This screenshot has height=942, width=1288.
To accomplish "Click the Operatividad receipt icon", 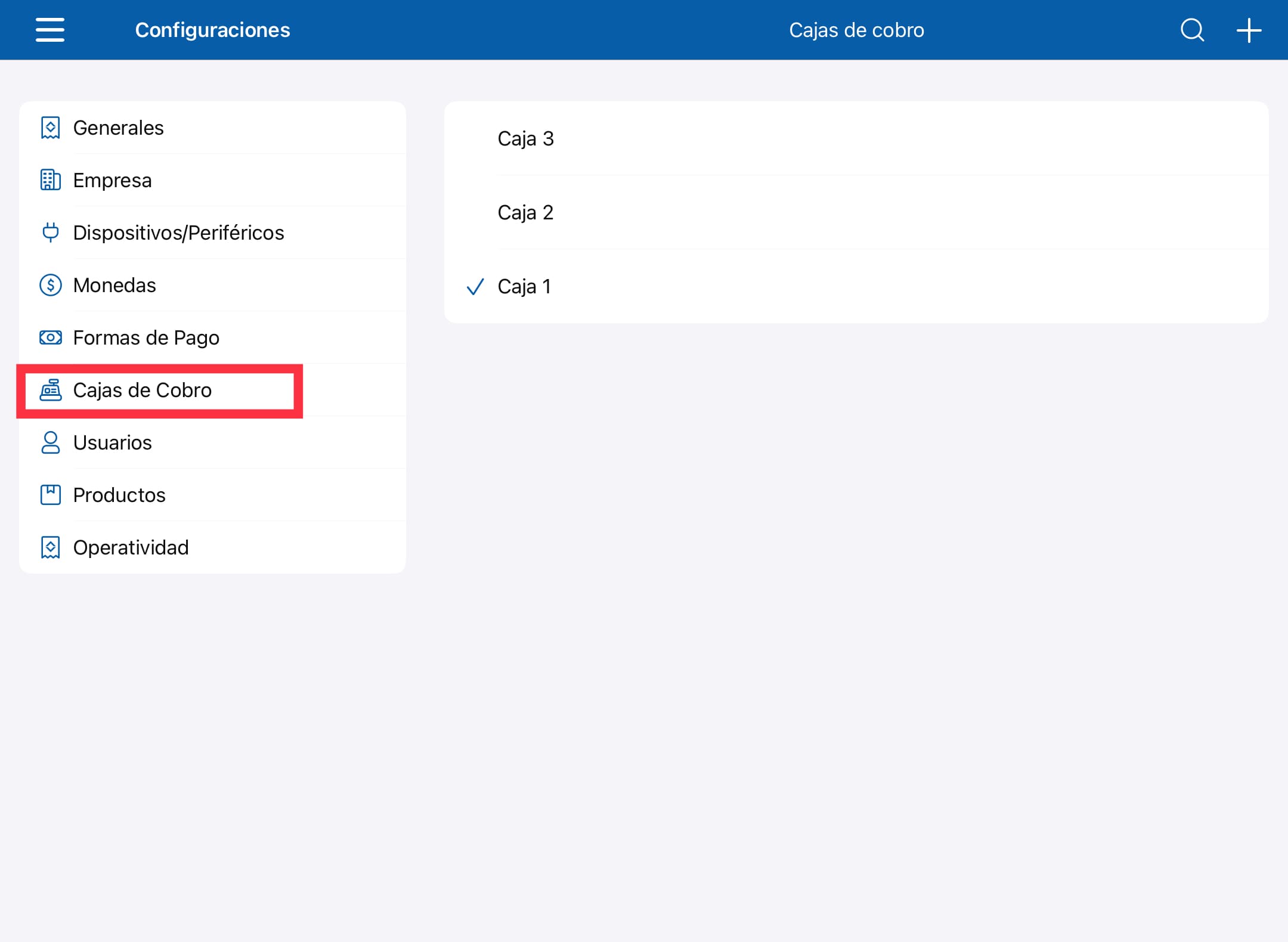I will click(x=51, y=547).
